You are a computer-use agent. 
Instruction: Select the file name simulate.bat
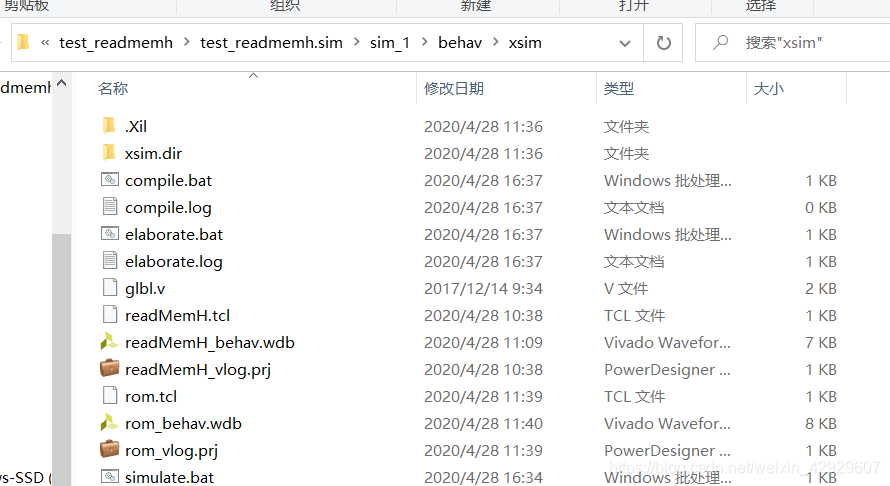tap(169, 477)
